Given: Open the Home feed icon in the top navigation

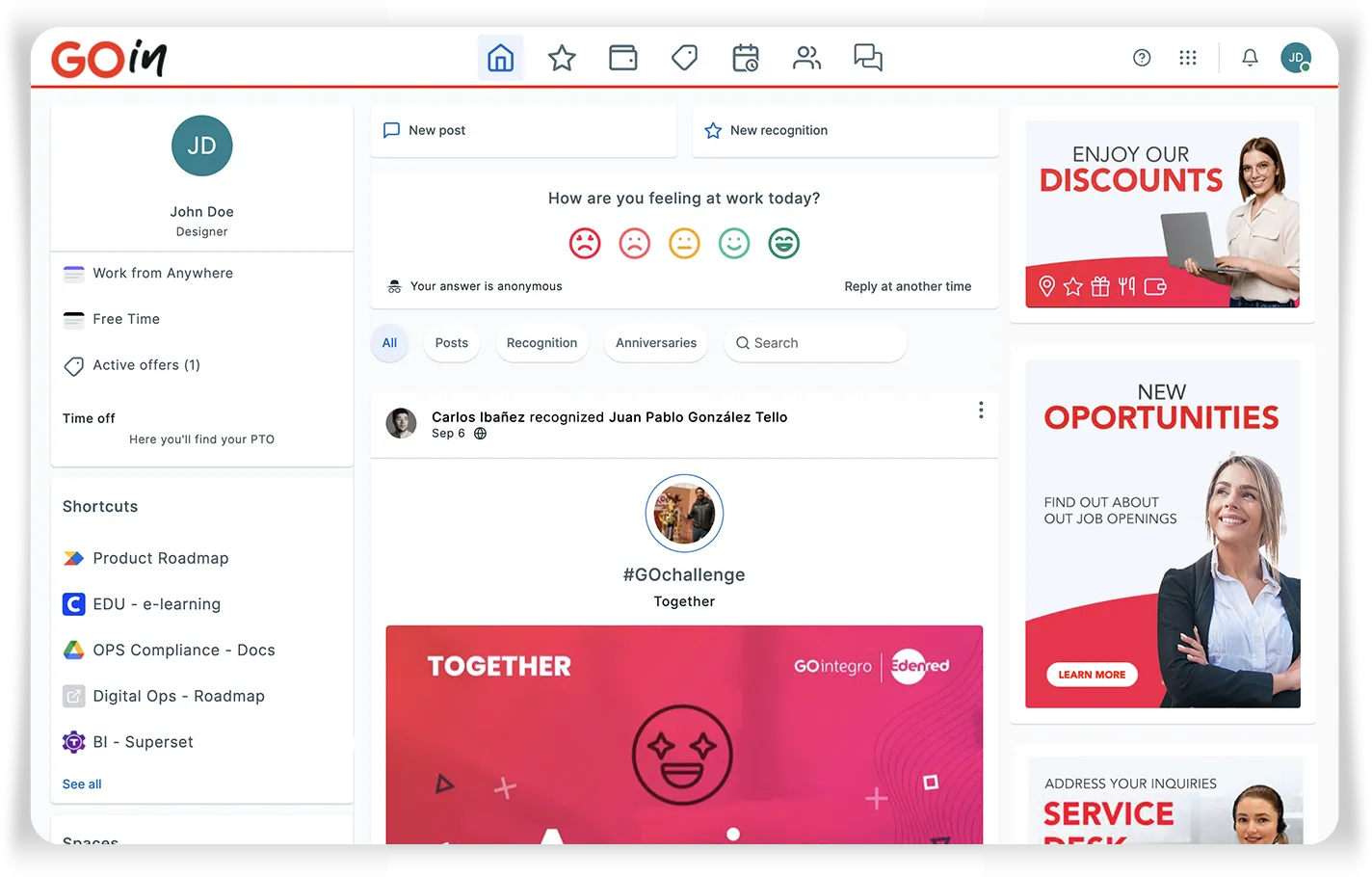Looking at the screenshot, I should click(501, 57).
